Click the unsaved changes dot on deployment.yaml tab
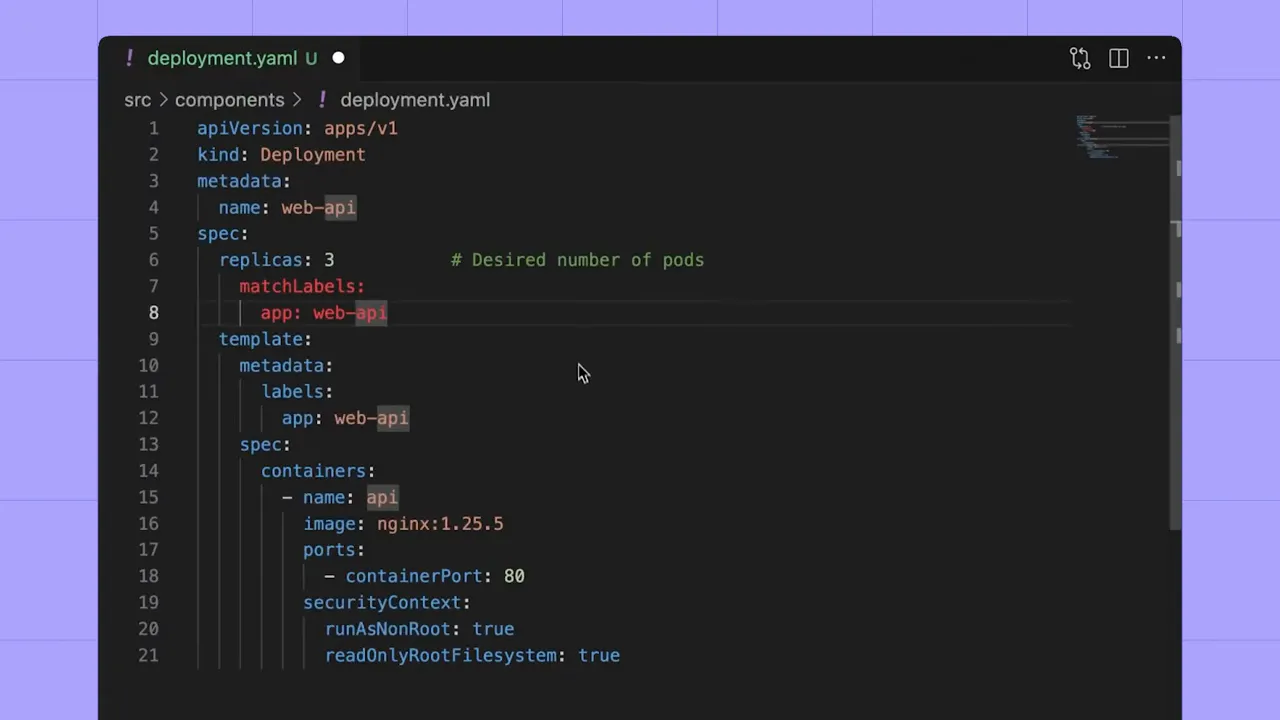The height and width of the screenshot is (720, 1280). 338,58
